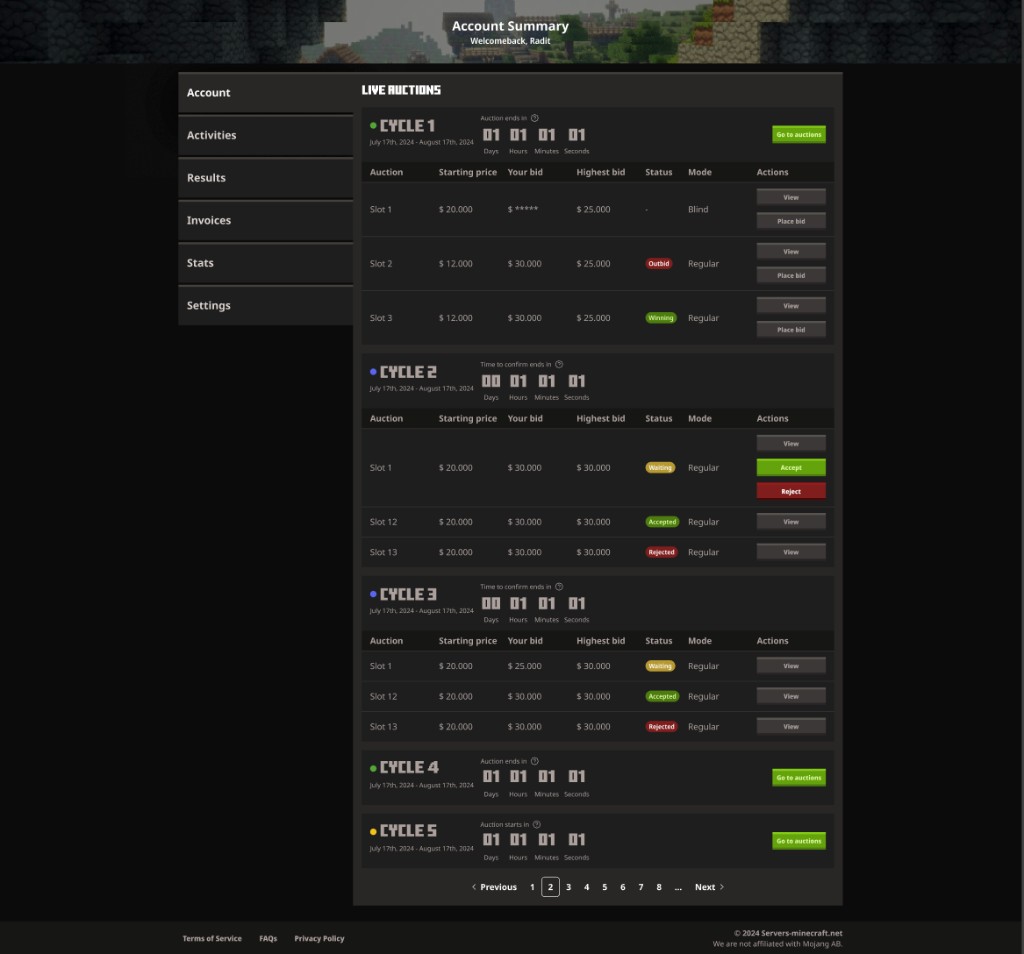
Task: Switch to the Results sidebar tab
Action: [266, 178]
